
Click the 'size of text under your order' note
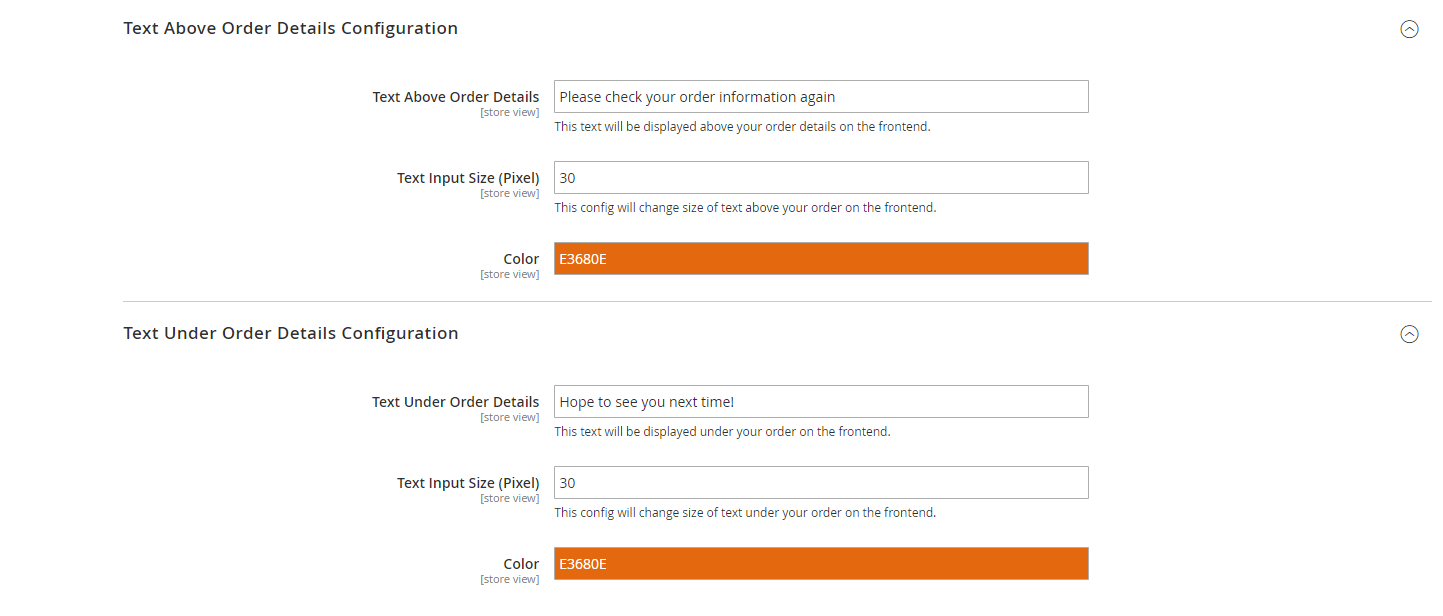point(745,513)
